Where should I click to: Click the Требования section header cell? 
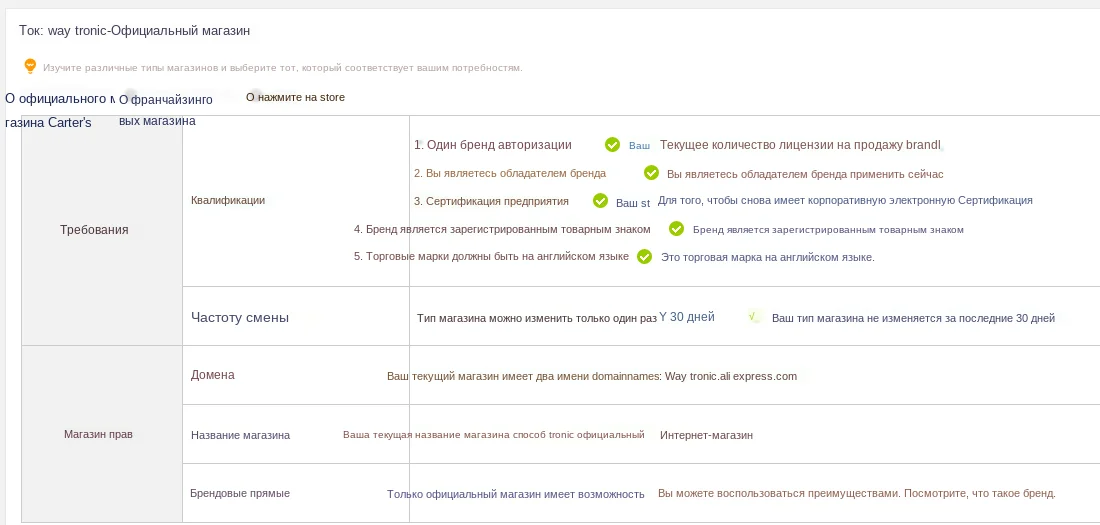[94, 230]
